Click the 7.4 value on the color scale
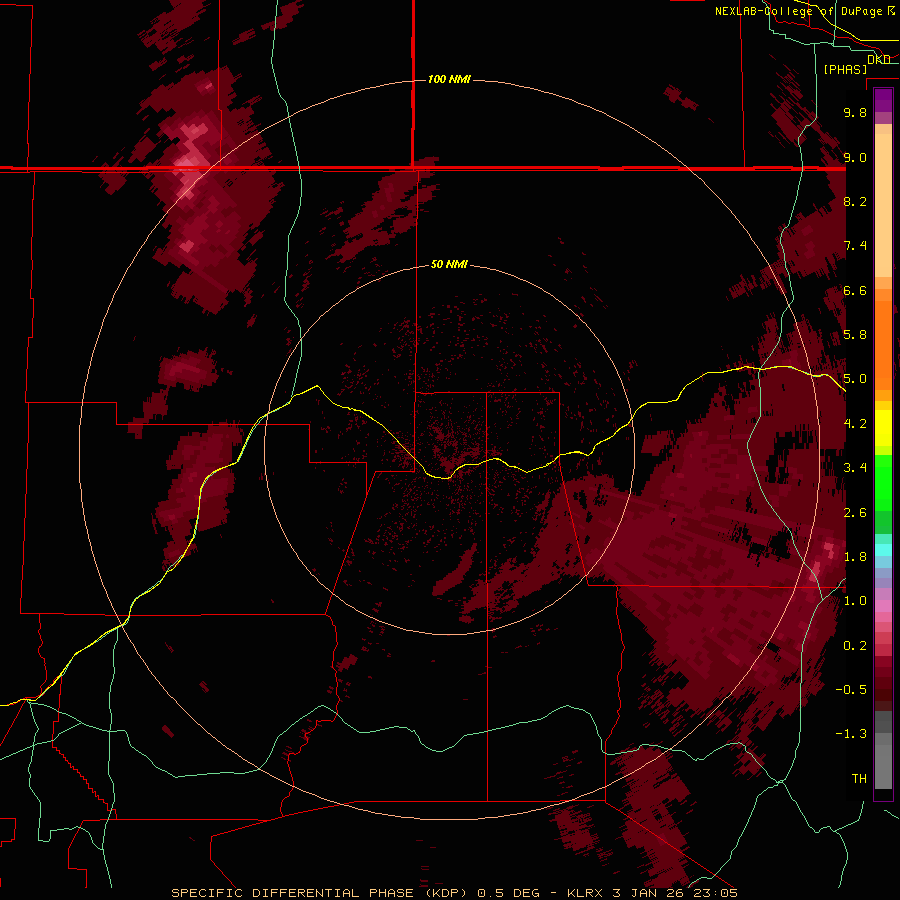Image resolution: width=900 pixels, height=900 pixels. tap(855, 246)
